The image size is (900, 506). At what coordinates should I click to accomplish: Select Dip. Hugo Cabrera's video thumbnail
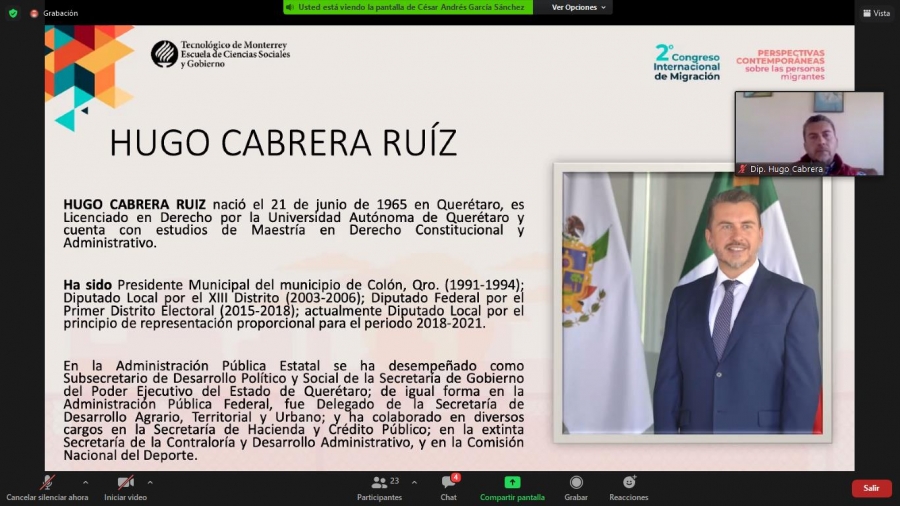809,132
